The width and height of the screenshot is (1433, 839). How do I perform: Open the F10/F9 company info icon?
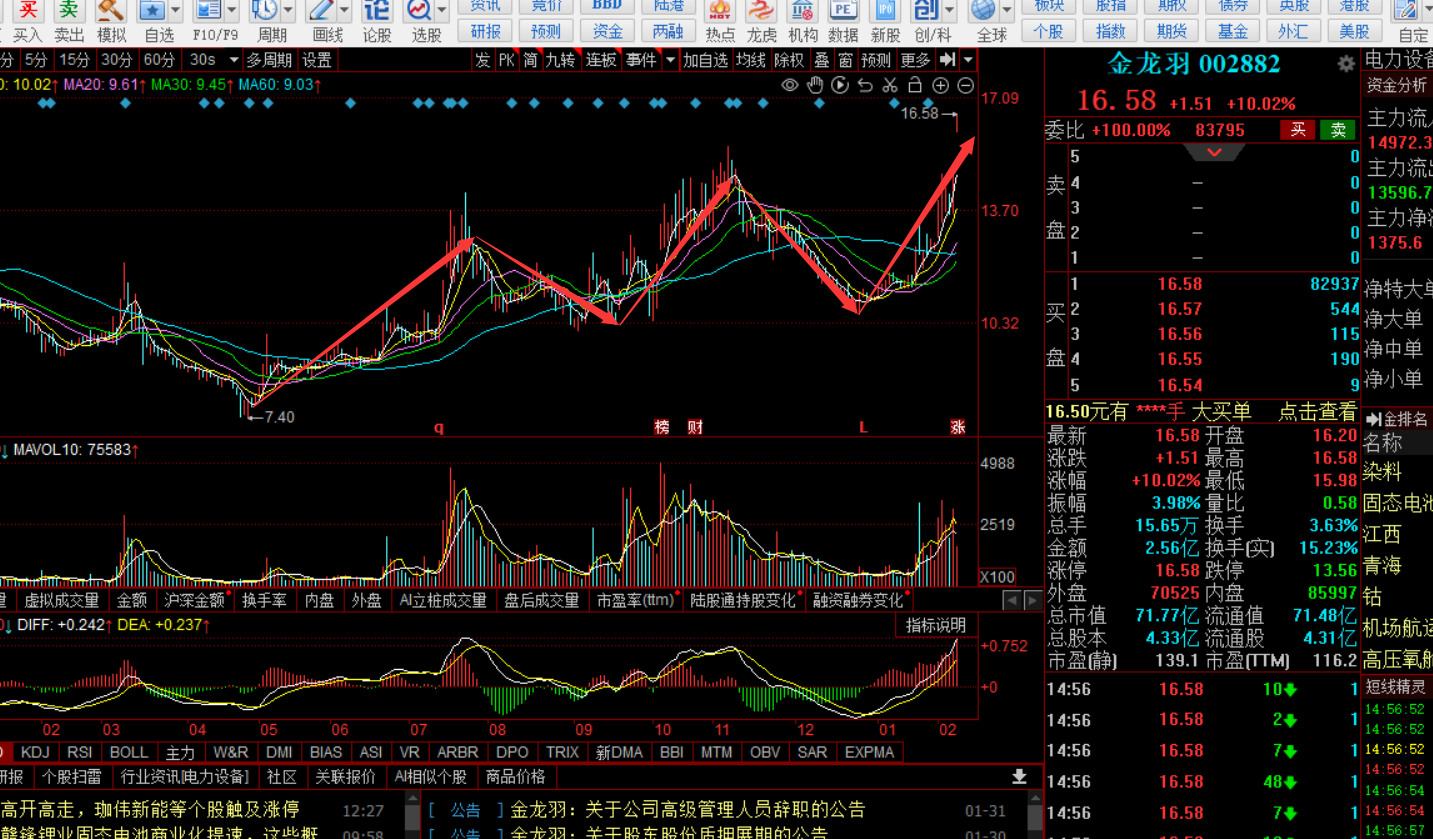coord(208,11)
